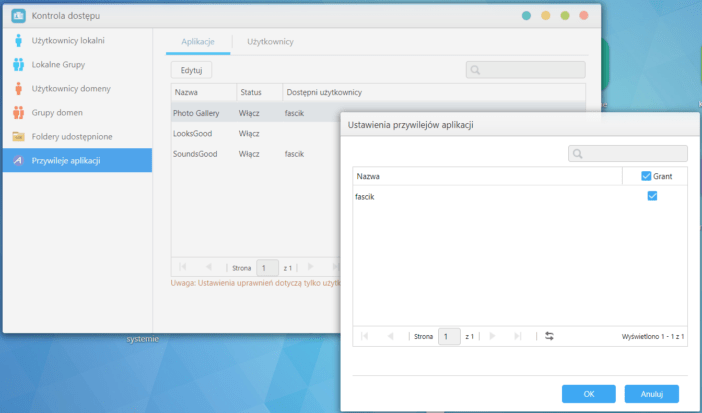Click the Edytuj button
Screen dimensions: 702x413
[191, 70]
